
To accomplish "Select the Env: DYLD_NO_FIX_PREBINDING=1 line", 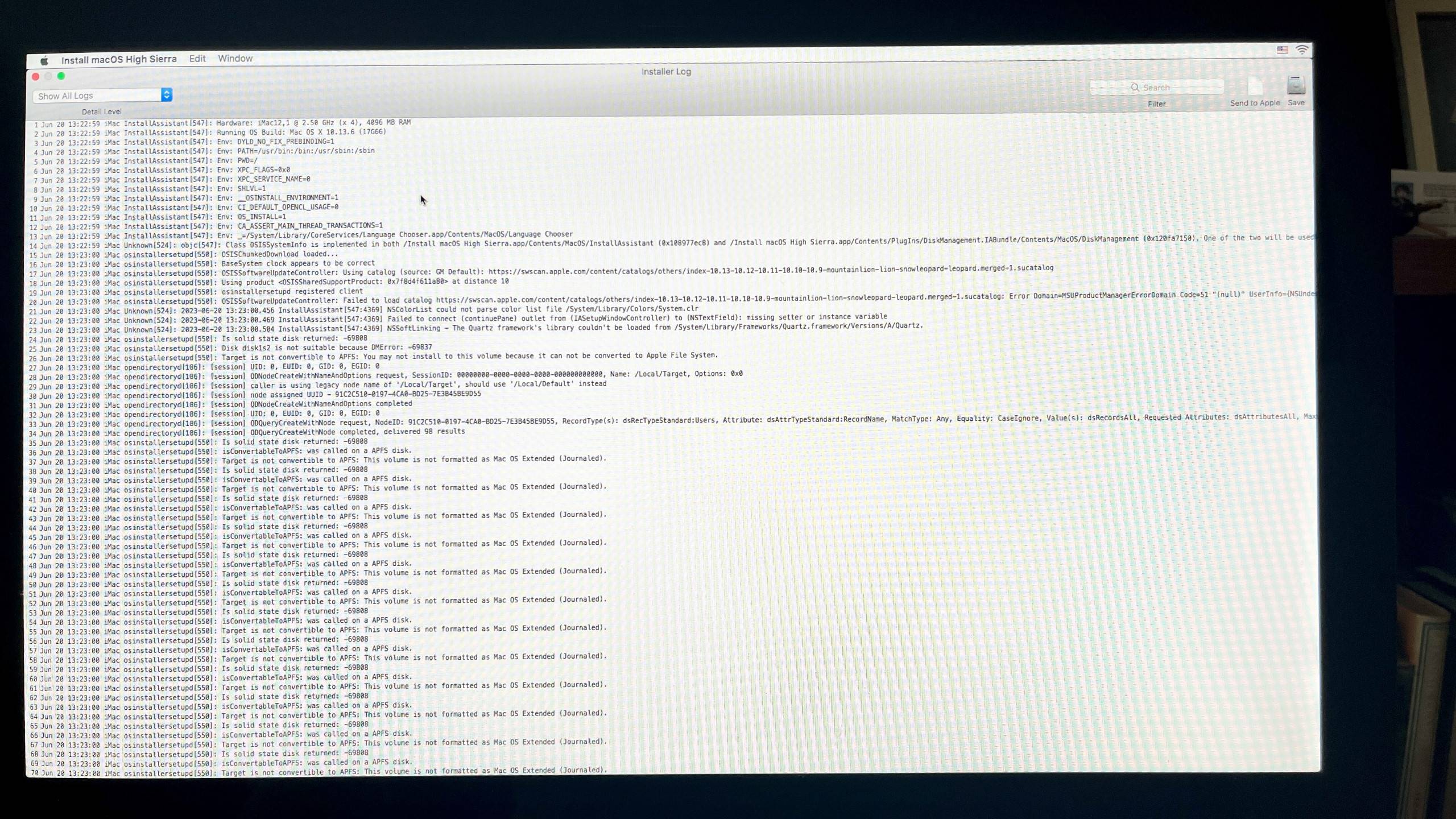I will 184,142.
